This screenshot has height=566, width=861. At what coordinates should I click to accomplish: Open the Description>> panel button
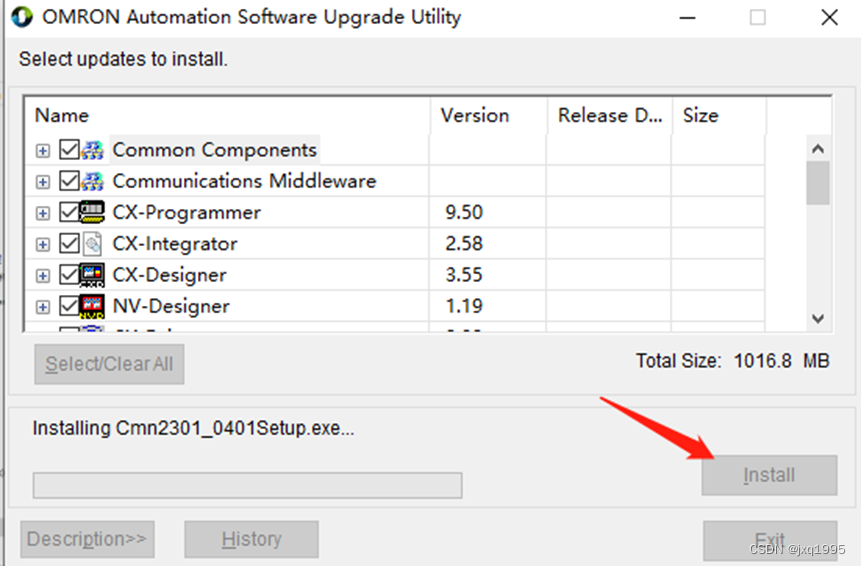(87, 539)
